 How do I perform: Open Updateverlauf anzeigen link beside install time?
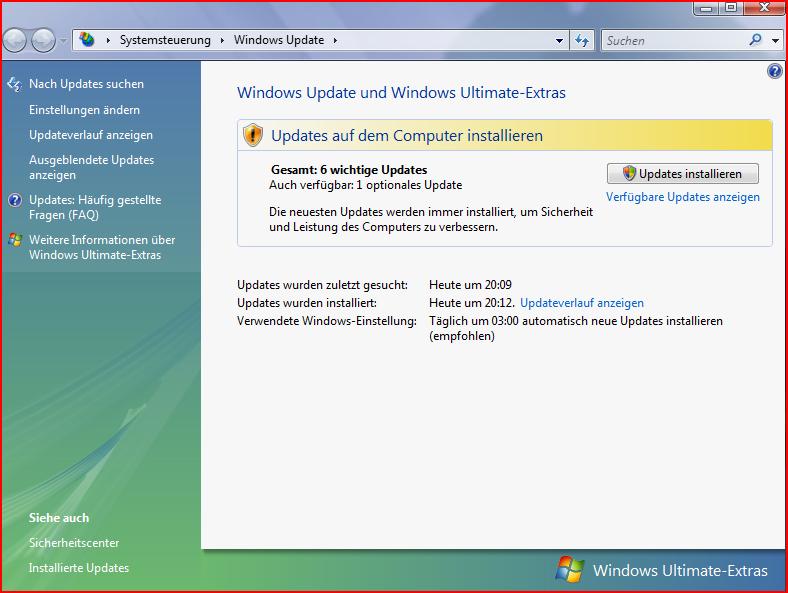(x=581, y=303)
